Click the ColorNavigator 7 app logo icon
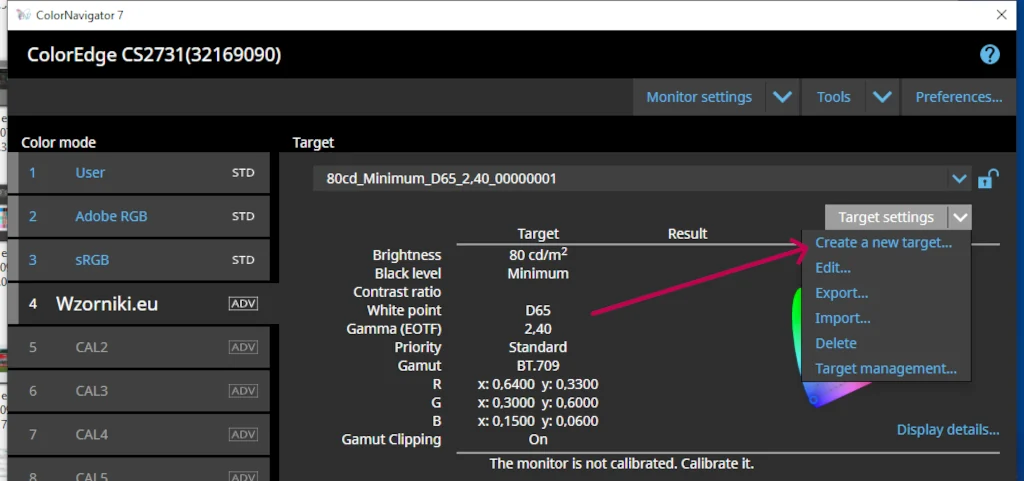 pyautogui.click(x=24, y=15)
